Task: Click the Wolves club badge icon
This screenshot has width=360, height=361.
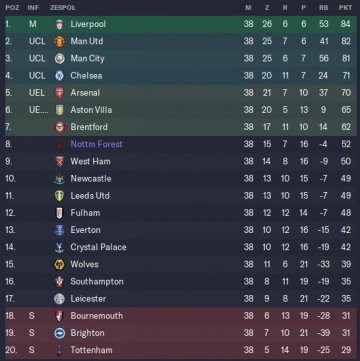Action: 59,265
